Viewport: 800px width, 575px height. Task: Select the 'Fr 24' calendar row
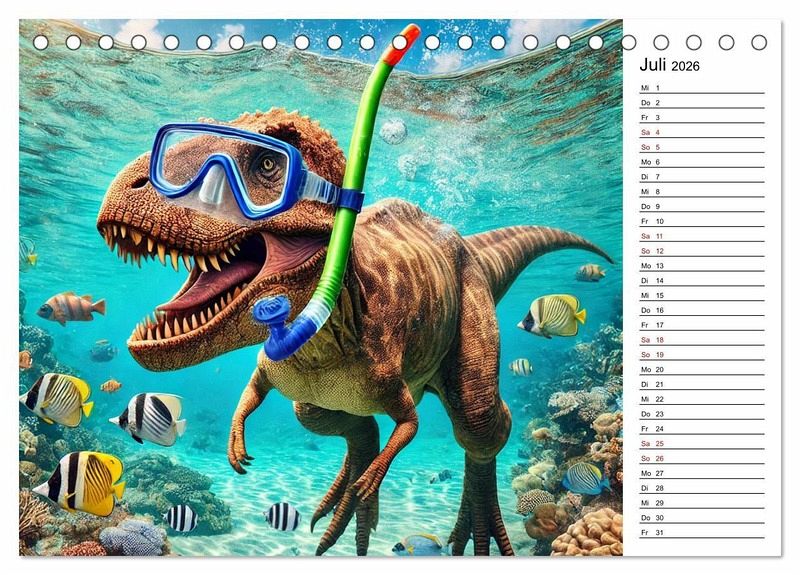click(x=702, y=428)
